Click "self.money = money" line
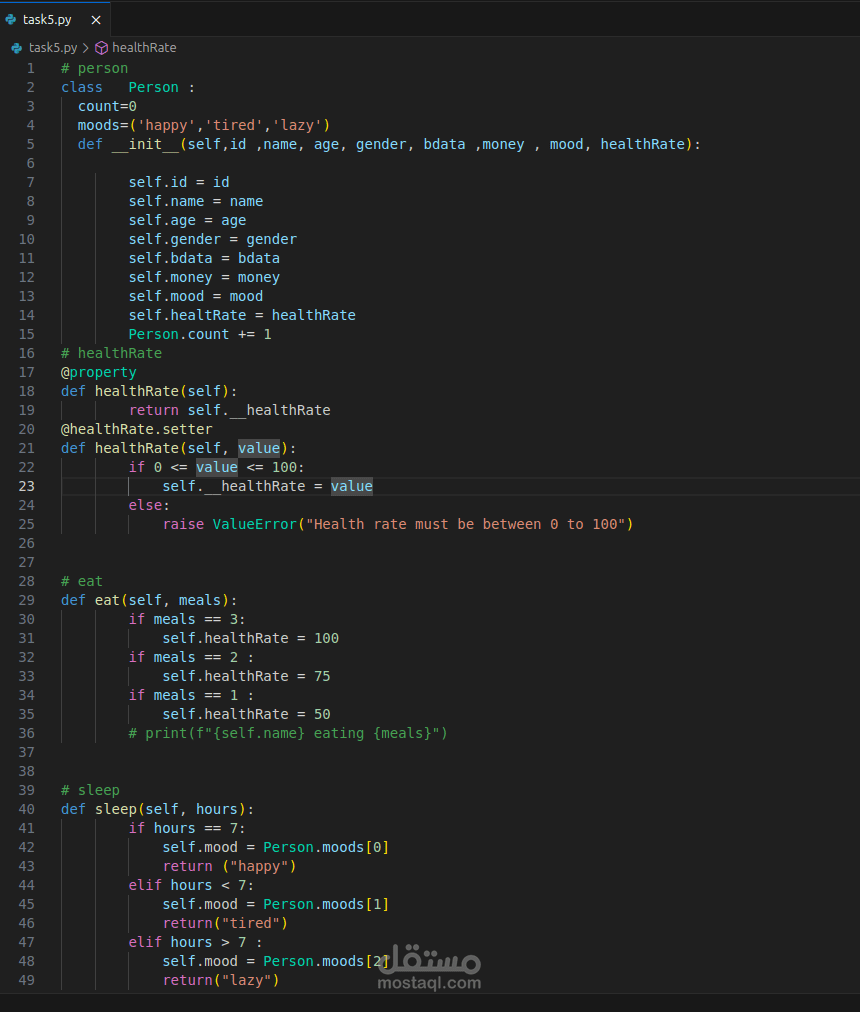 coord(204,277)
